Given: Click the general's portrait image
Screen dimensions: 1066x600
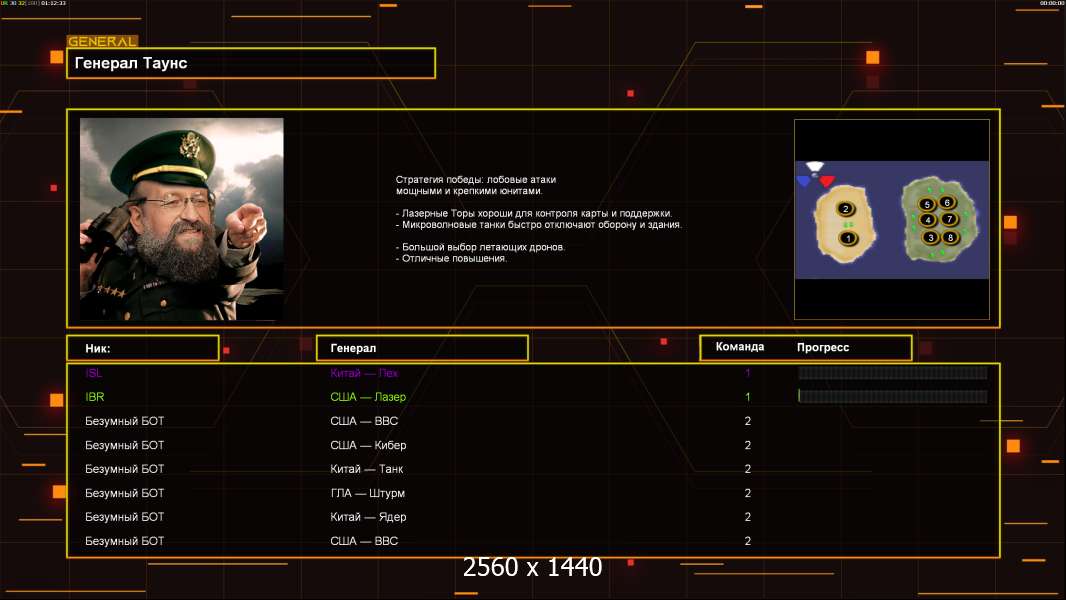Looking at the screenshot, I should pos(181,219).
